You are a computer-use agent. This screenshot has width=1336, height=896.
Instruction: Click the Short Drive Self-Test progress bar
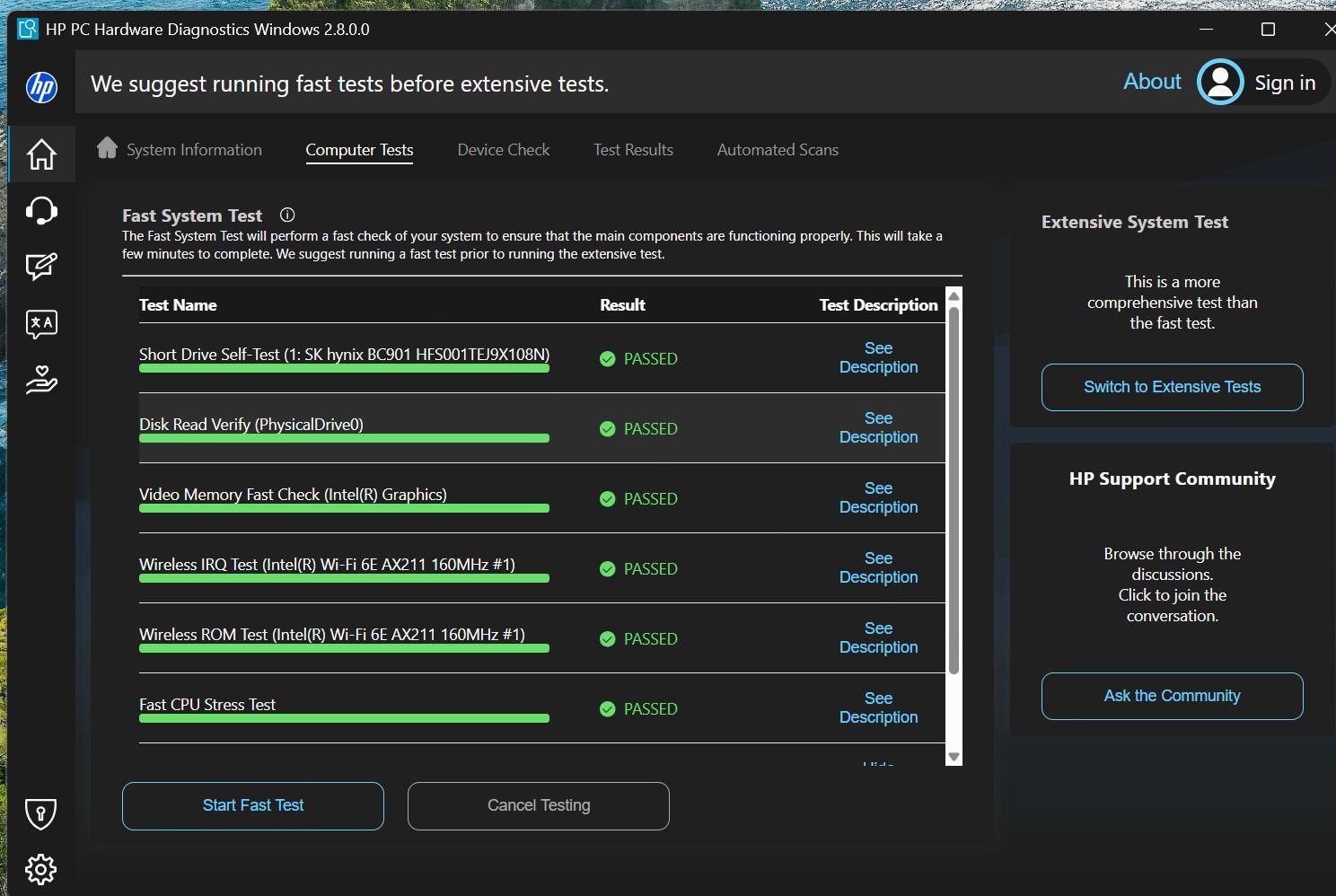point(344,368)
